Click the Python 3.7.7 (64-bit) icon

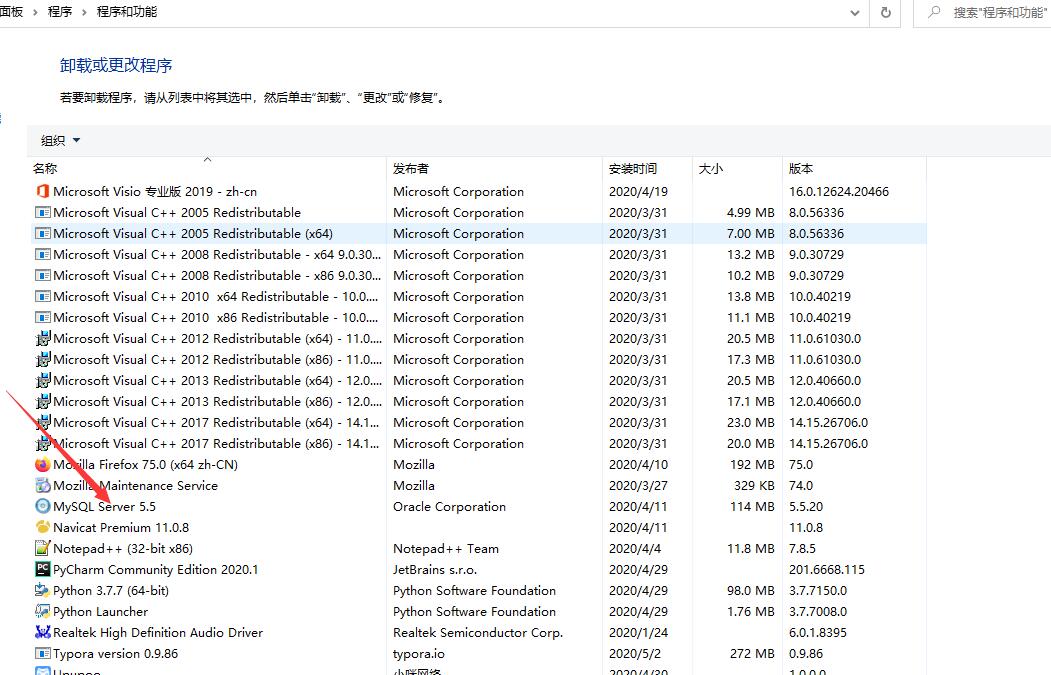(x=42, y=591)
